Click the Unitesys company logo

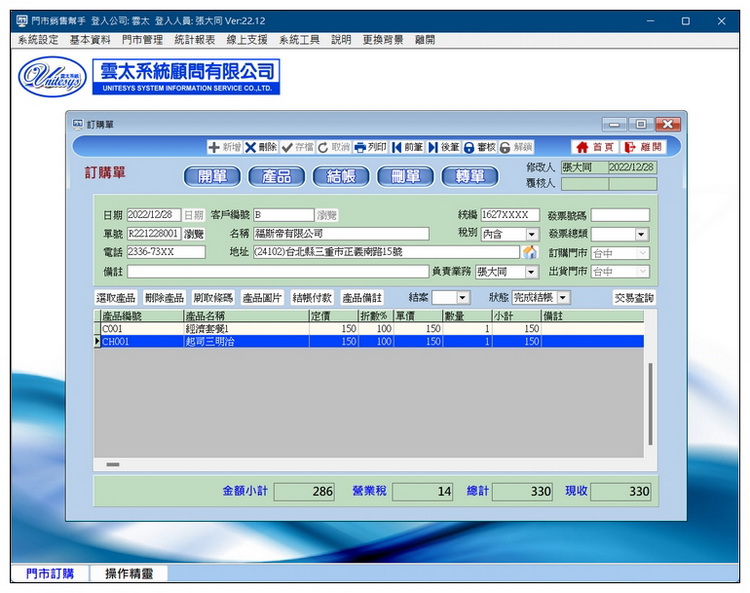tap(52, 77)
